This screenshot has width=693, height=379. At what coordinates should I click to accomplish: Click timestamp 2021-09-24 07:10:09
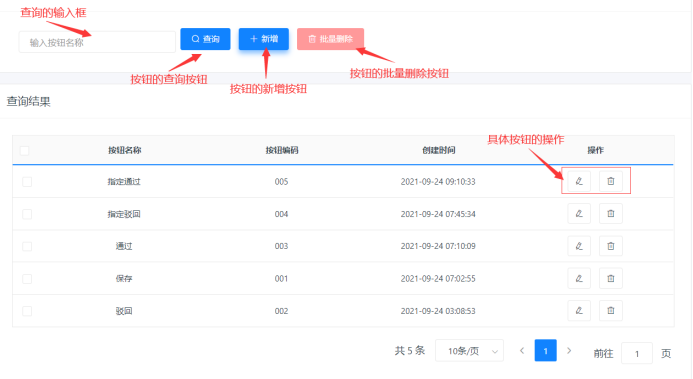point(438,246)
